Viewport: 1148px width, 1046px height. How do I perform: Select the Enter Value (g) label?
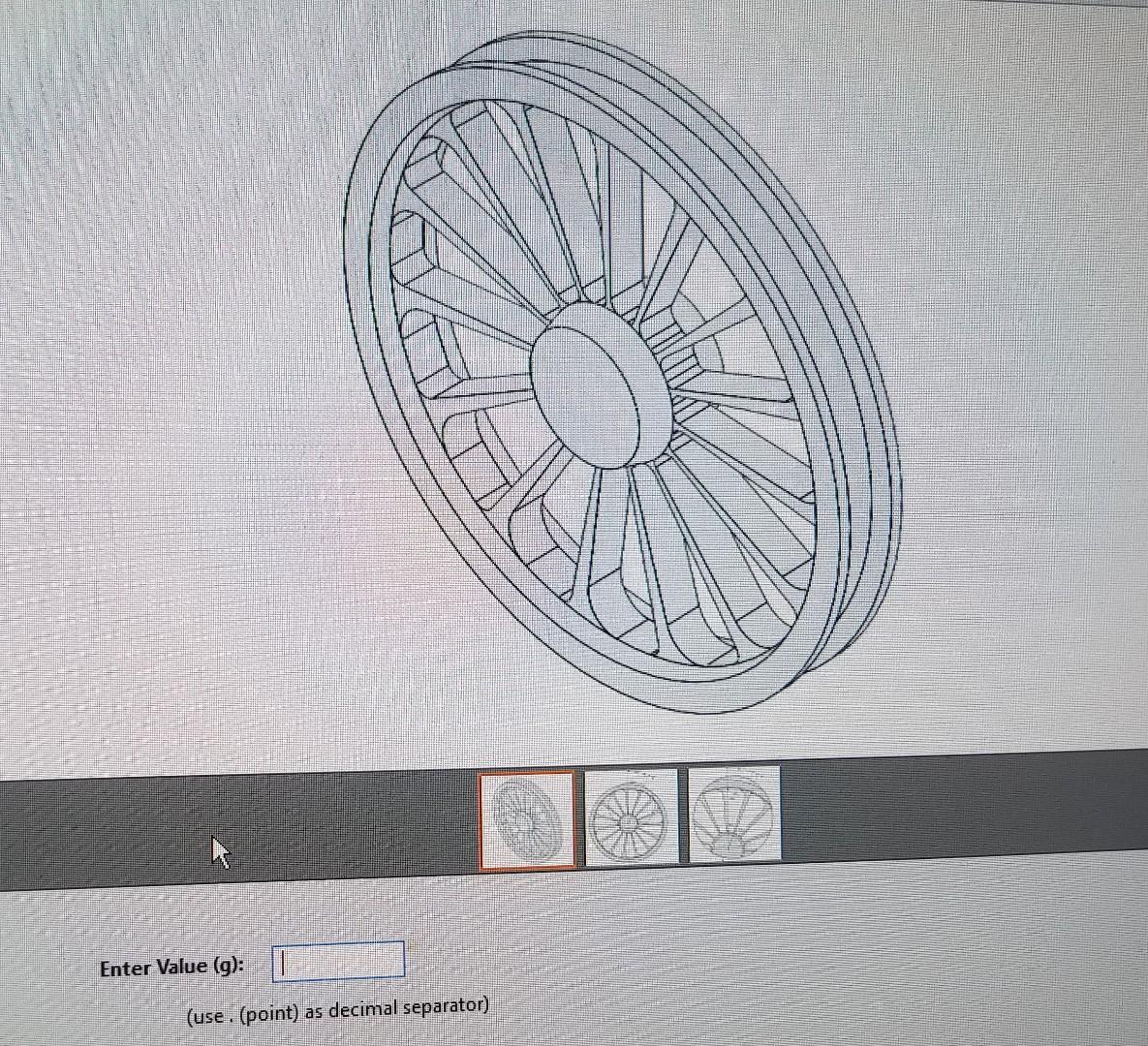(174, 966)
